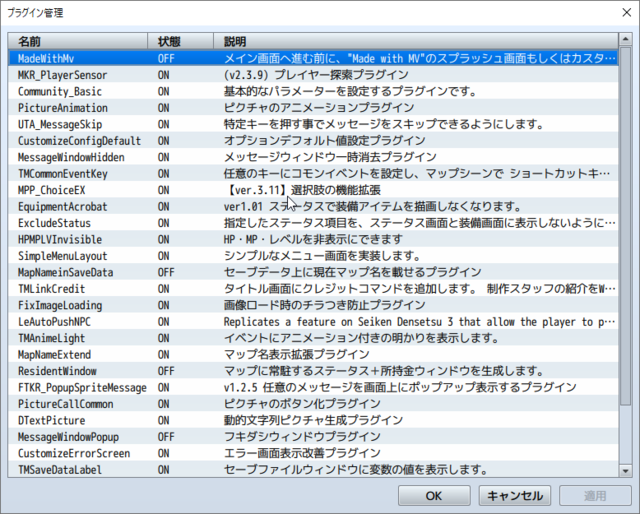The height and width of the screenshot is (514, 640).
Task: Click OFF status of ResidentWindow
Action: click(166, 371)
